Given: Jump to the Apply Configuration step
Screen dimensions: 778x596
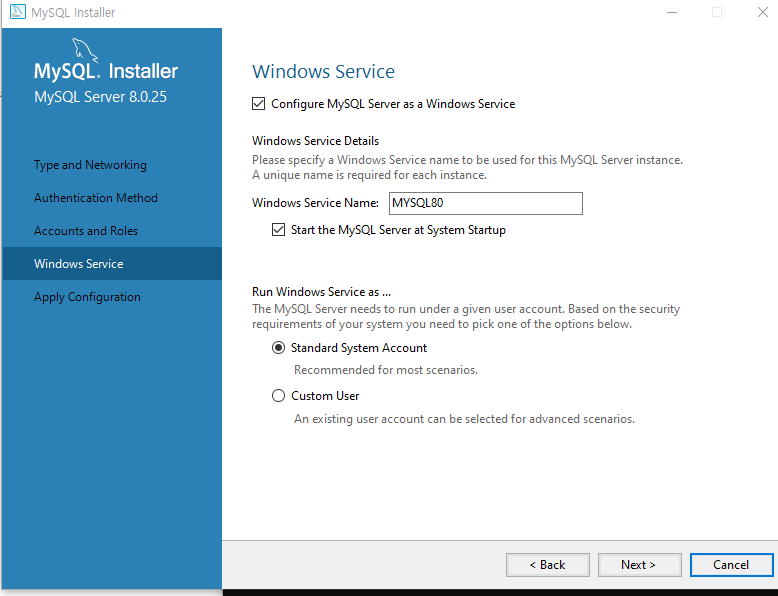Looking at the screenshot, I should tap(87, 297).
